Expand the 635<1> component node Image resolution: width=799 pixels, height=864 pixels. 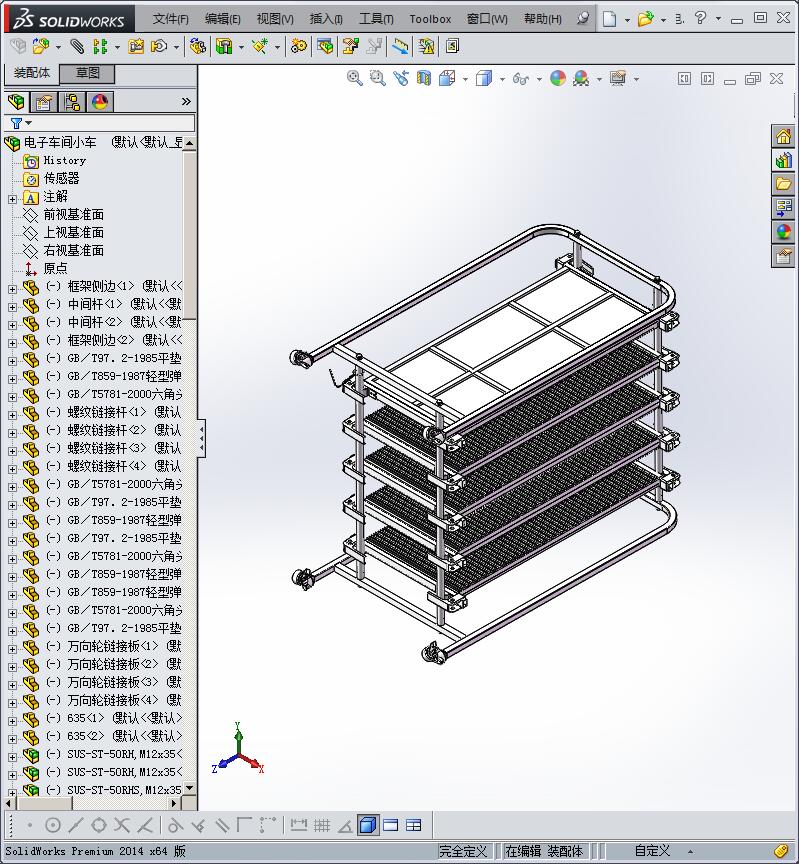pyautogui.click(x=12, y=721)
